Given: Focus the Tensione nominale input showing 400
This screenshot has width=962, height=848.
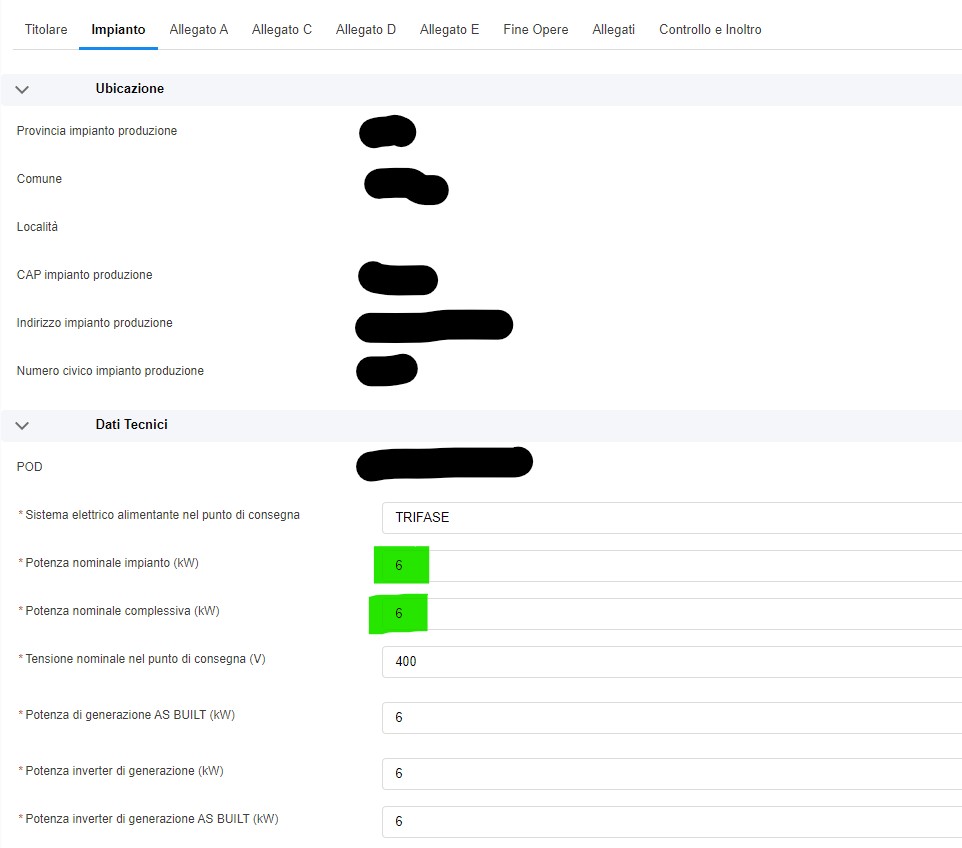Looking at the screenshot, I should 670,662.
